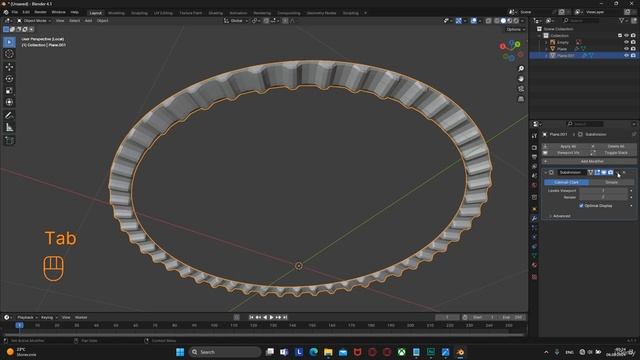The height and width of the screenshot is (360, 640).
Task: Switch to the Modeling workspace tab
Action: coord(116,13)
